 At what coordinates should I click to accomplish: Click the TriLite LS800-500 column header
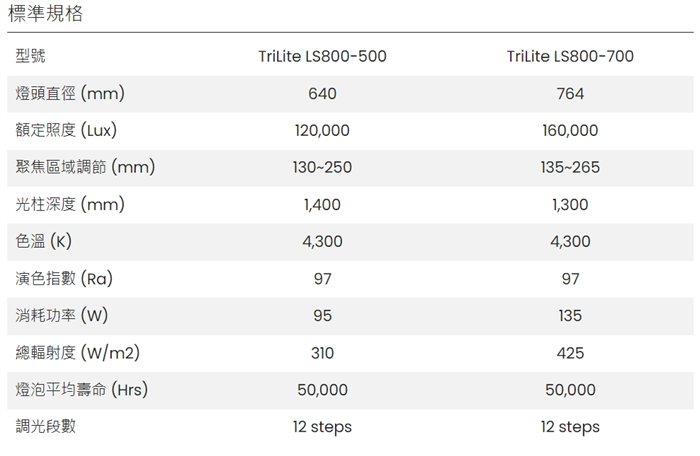click(x=322, y=56)
